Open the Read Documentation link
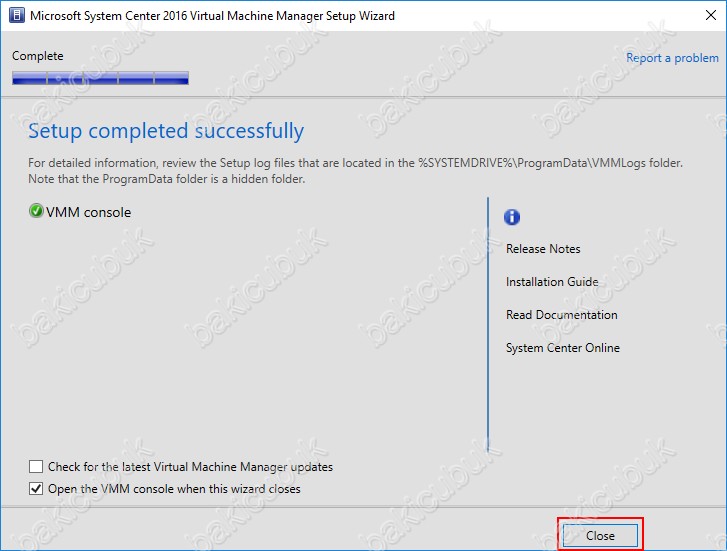727x551 pixels. coord(561,315)
